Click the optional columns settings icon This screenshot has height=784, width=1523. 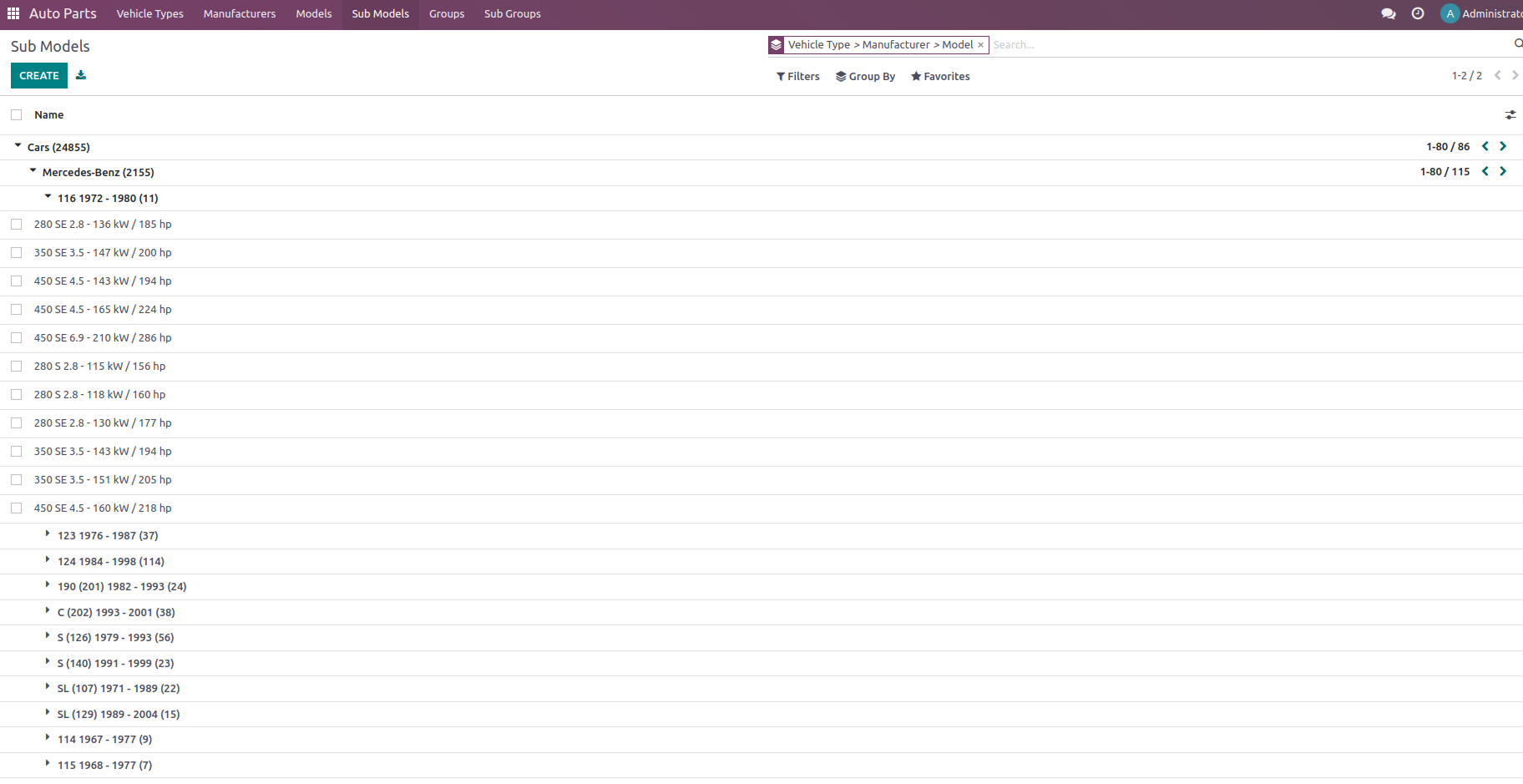coord(1510,115)
